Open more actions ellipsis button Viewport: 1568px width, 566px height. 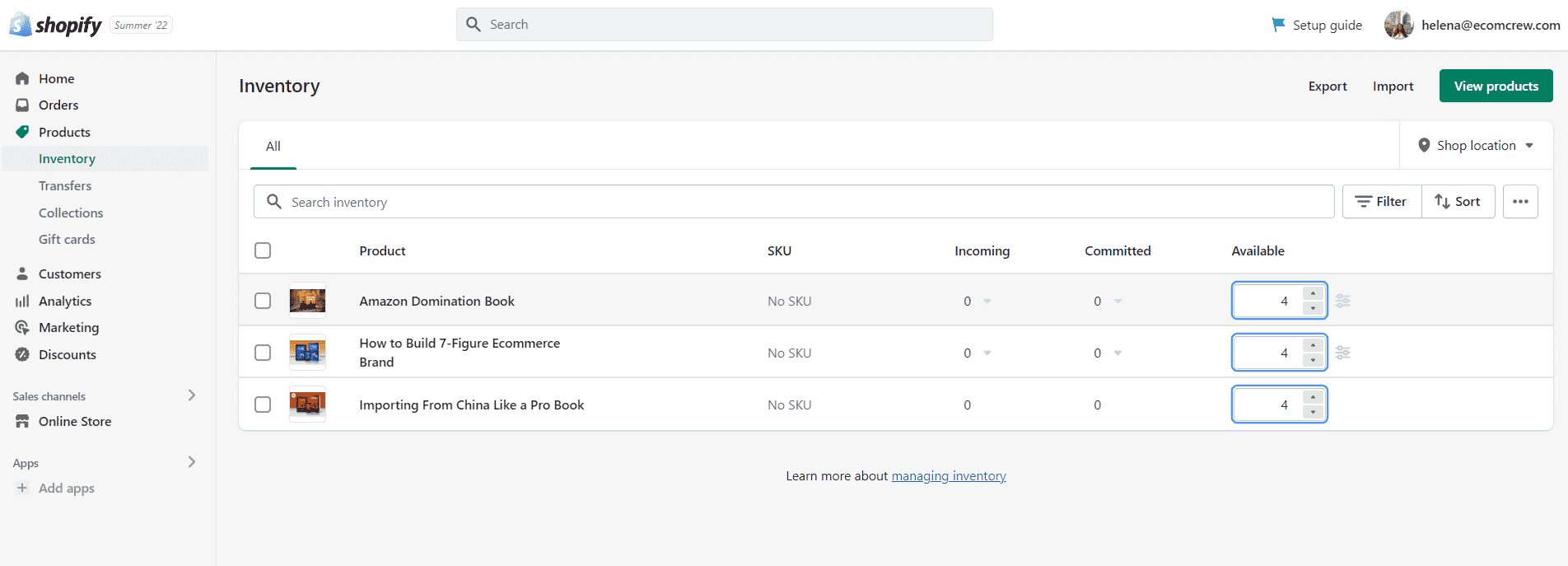click(1520, 202)
